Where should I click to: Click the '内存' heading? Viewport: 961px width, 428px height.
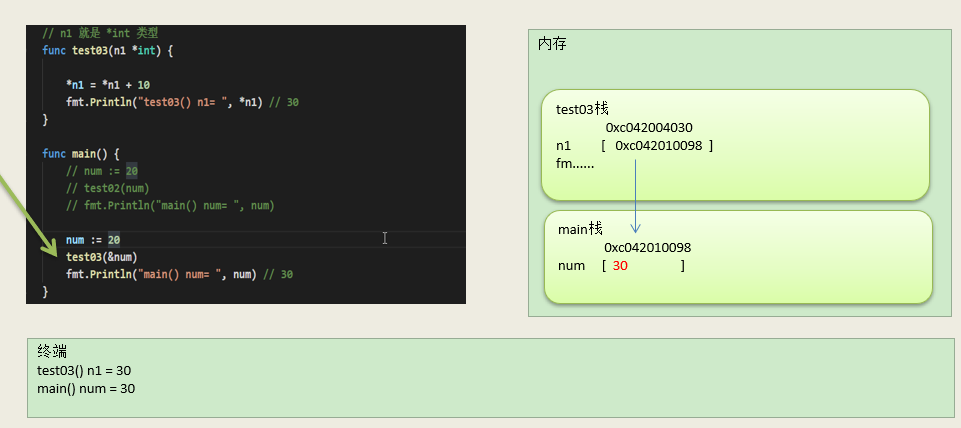pos(552,44)
